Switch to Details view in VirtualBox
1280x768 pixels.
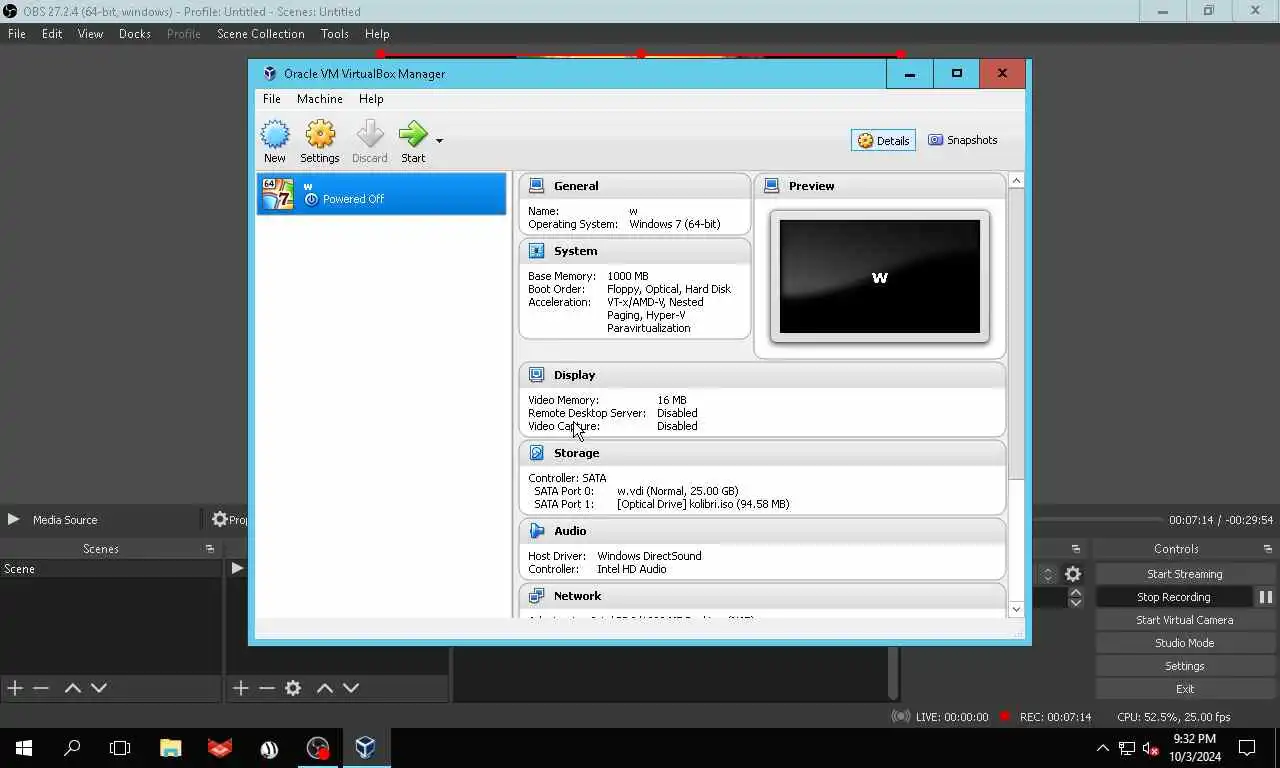click(x=883, y=141)
